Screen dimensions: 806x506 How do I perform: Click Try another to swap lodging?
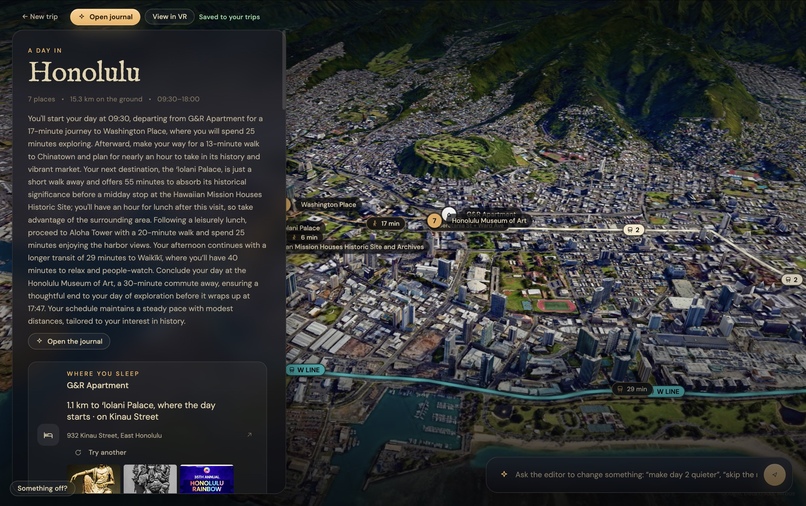coord(107,453)
